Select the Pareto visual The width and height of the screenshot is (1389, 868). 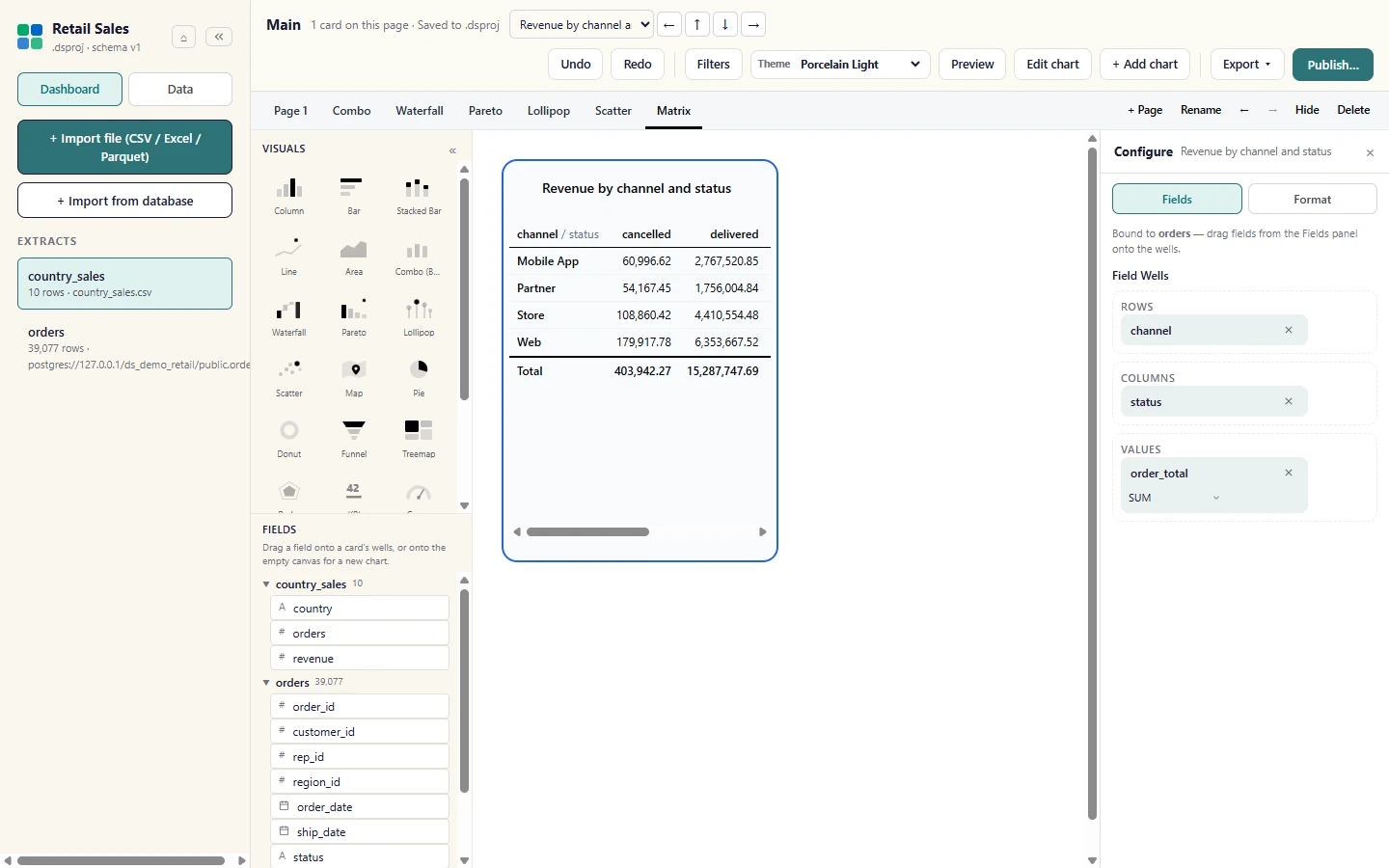pyautogui.click(x=354, y=317)
